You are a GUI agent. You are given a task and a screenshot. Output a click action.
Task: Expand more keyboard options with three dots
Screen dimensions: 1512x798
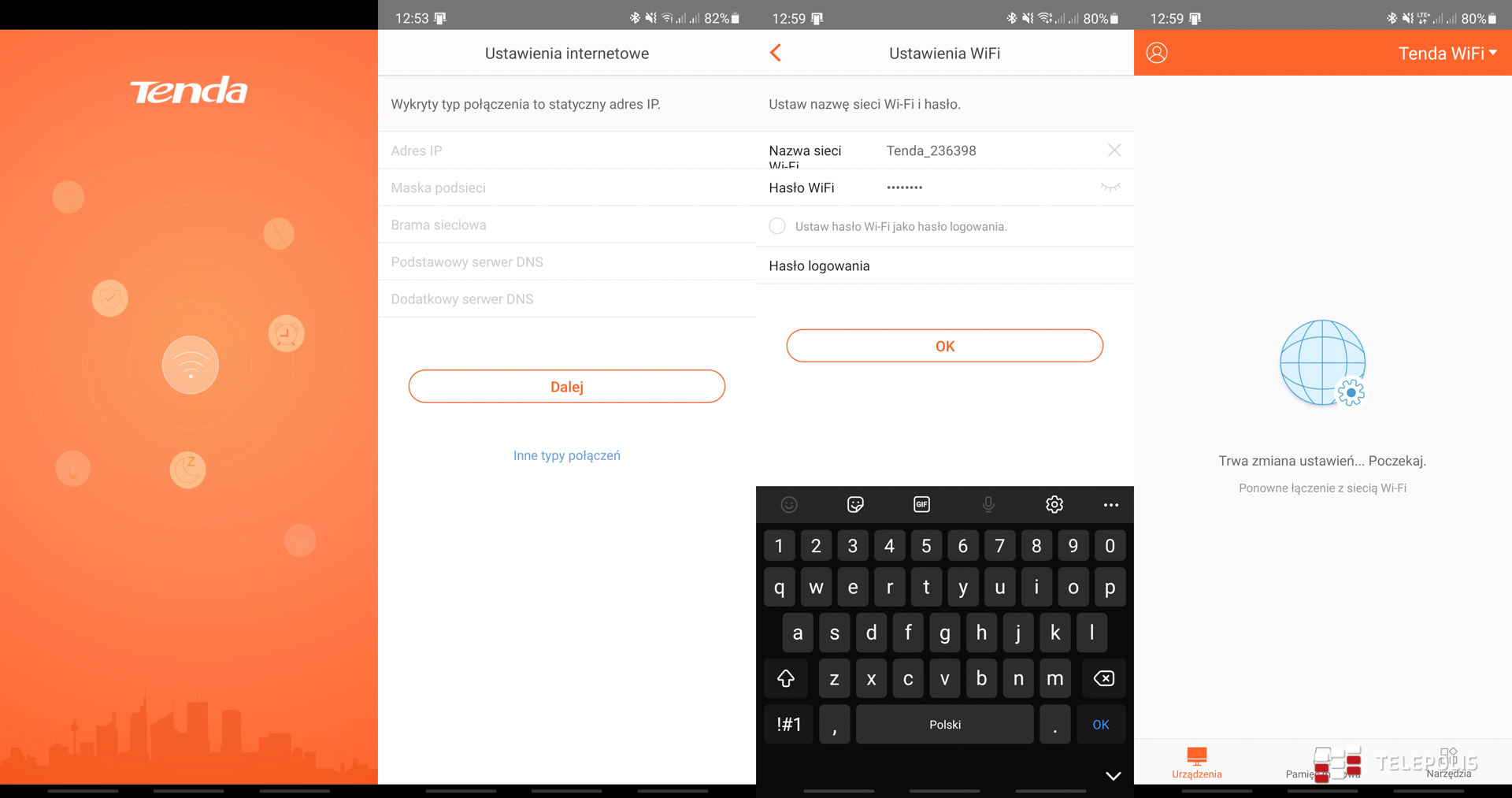coord(1110,504)
